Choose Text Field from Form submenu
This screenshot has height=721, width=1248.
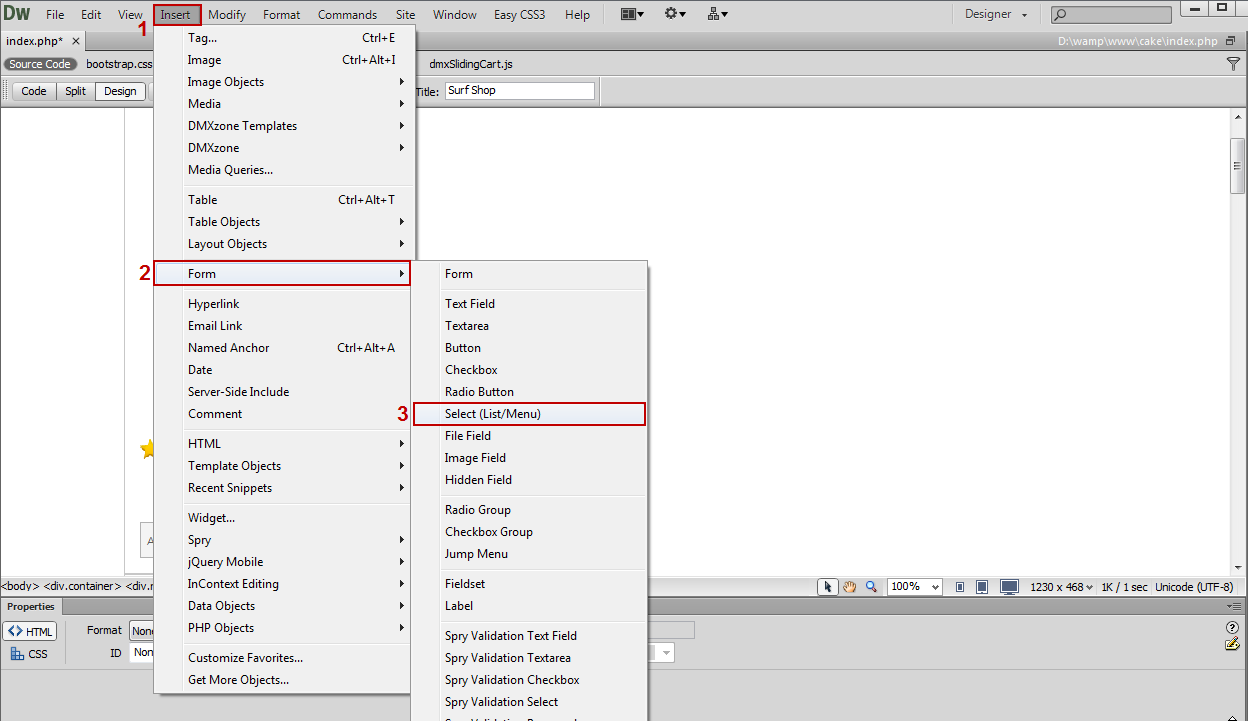(530, 304)
